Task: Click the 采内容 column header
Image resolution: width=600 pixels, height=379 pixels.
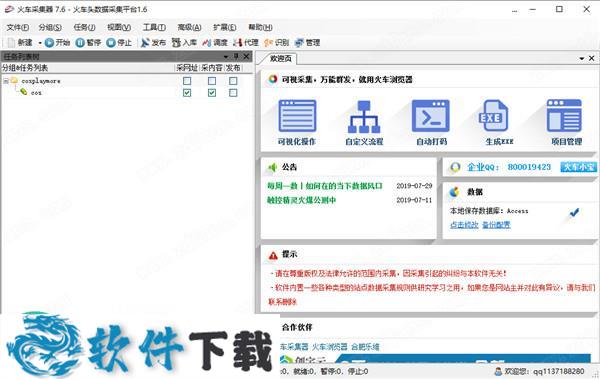Action: click(x=212, y=68)
